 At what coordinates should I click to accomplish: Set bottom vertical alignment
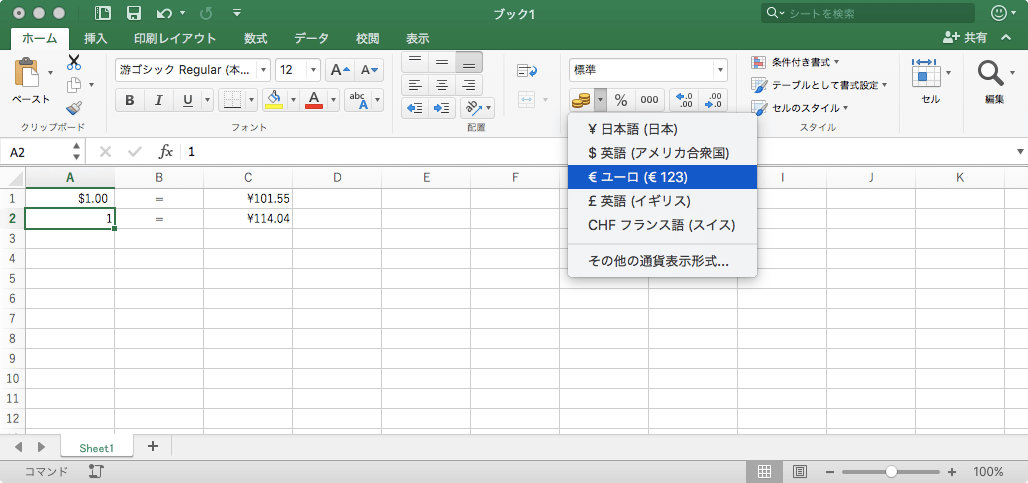tap(469, 62)
